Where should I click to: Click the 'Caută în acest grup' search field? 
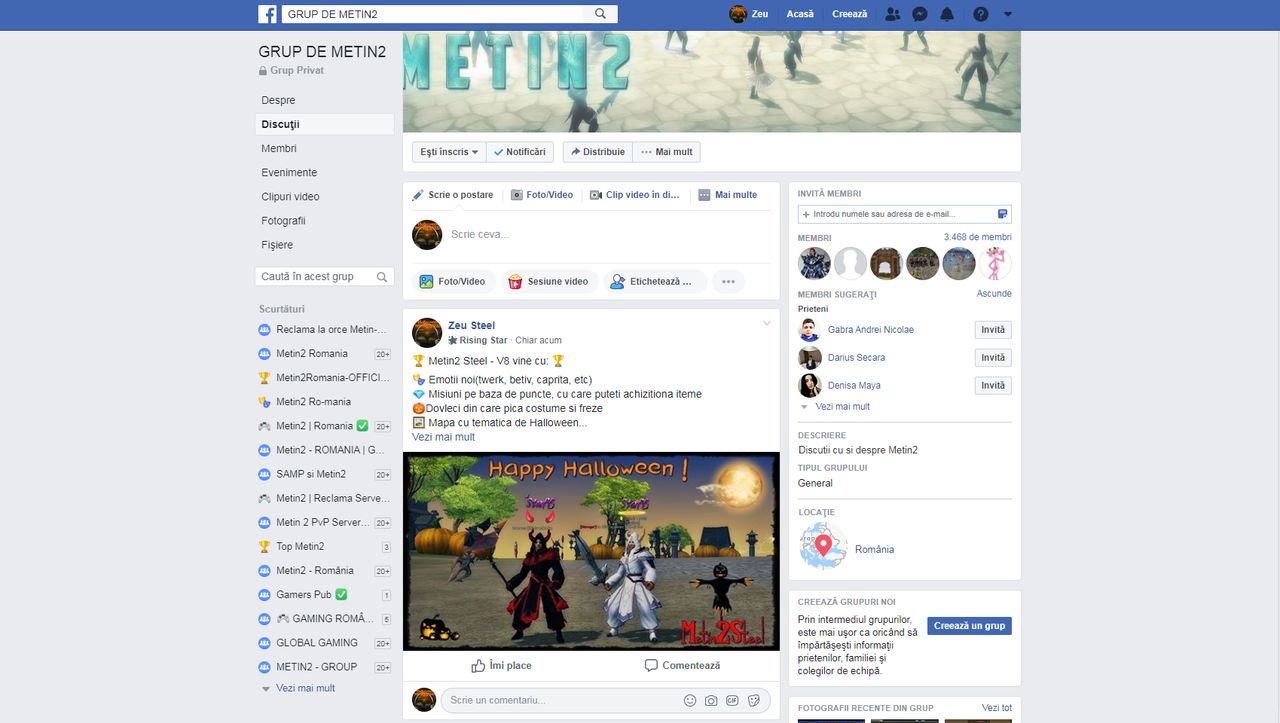click(318, 276)
